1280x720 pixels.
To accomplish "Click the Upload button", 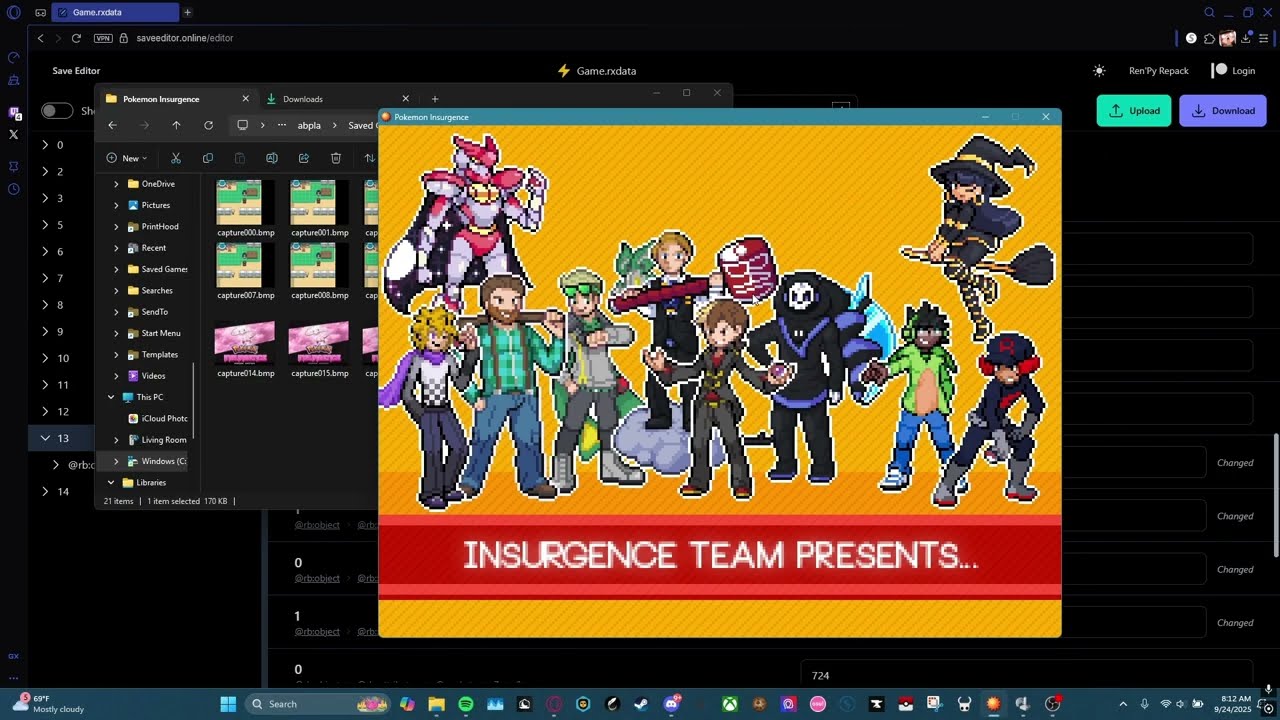I will pos(1134,111).
